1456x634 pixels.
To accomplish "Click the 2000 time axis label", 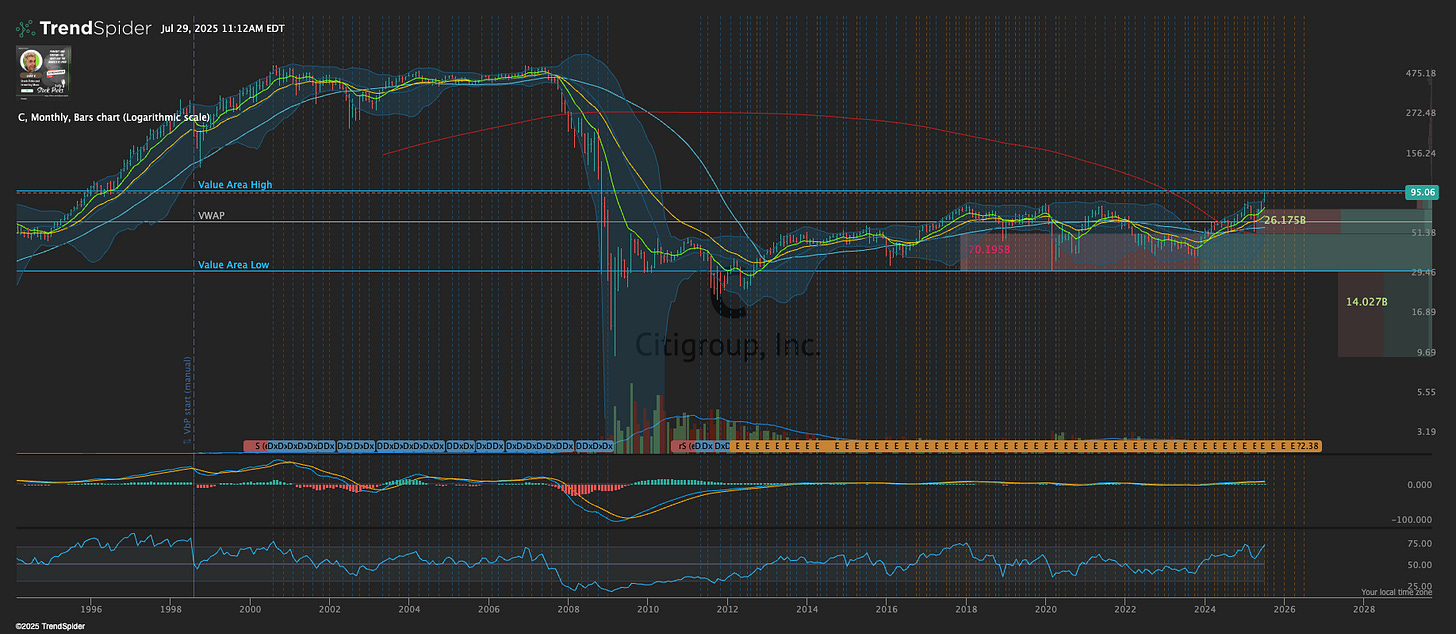I will point(250,608).
